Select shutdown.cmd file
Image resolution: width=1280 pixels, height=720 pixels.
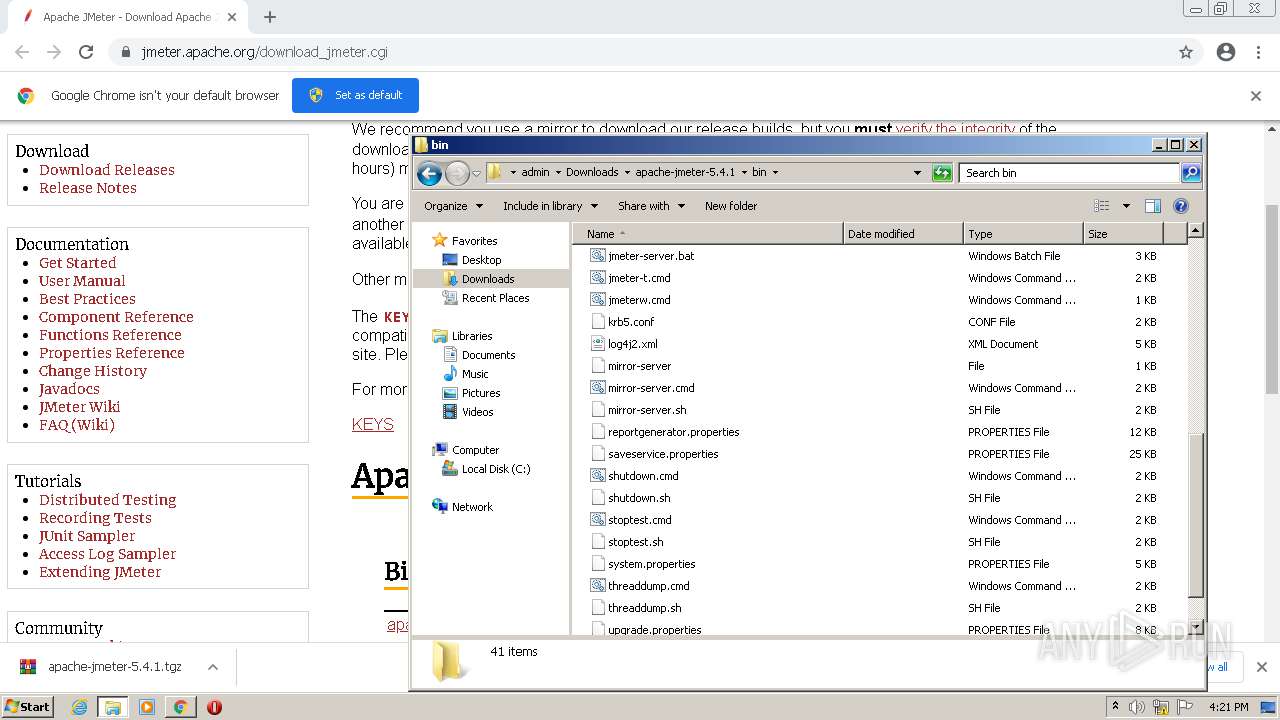tap(643, 476)
